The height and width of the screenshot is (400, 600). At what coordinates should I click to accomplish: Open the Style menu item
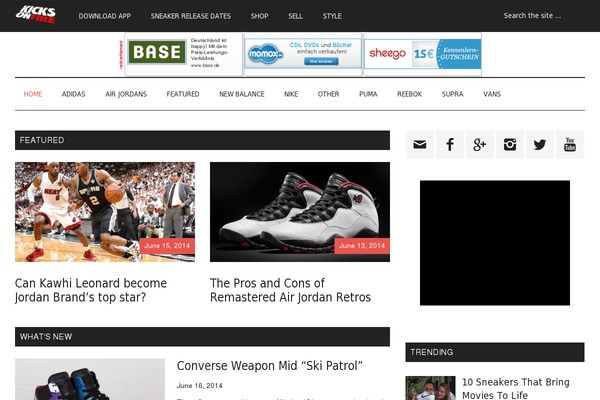332,16
